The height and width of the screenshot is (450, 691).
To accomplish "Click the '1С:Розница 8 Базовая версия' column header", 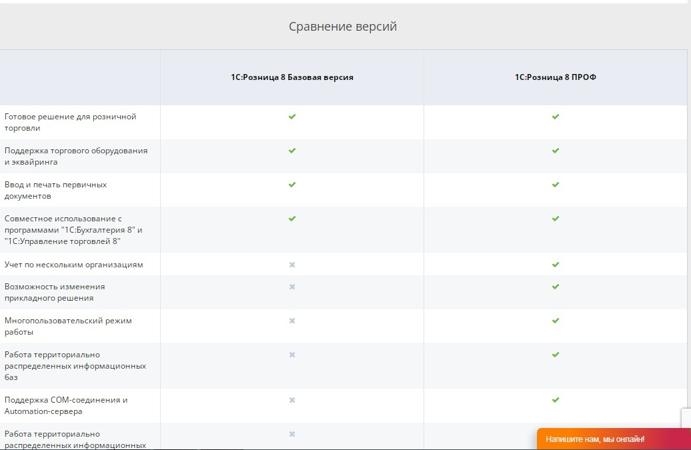I will [x=292, y=77].
